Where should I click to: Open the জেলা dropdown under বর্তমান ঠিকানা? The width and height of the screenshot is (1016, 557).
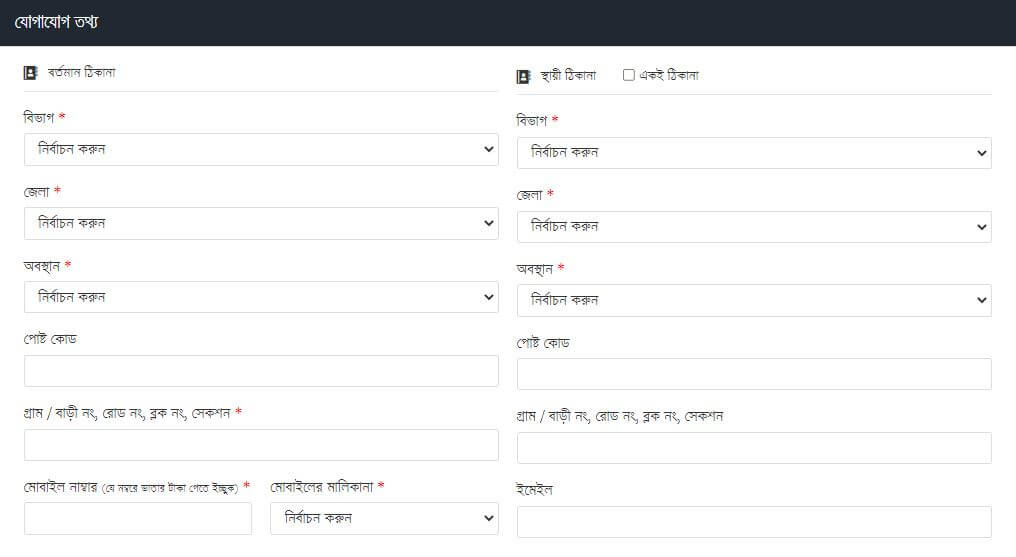click(261, 223)
